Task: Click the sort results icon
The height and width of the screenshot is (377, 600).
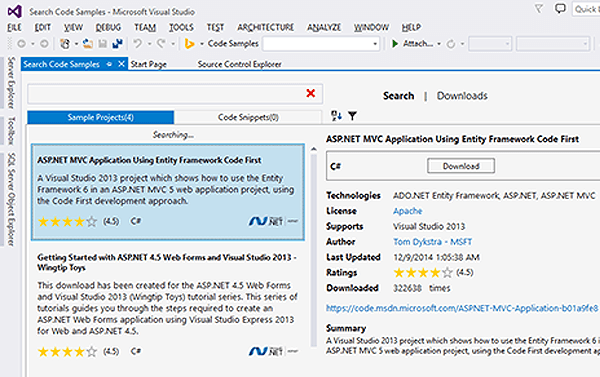Action: [336, 116]
